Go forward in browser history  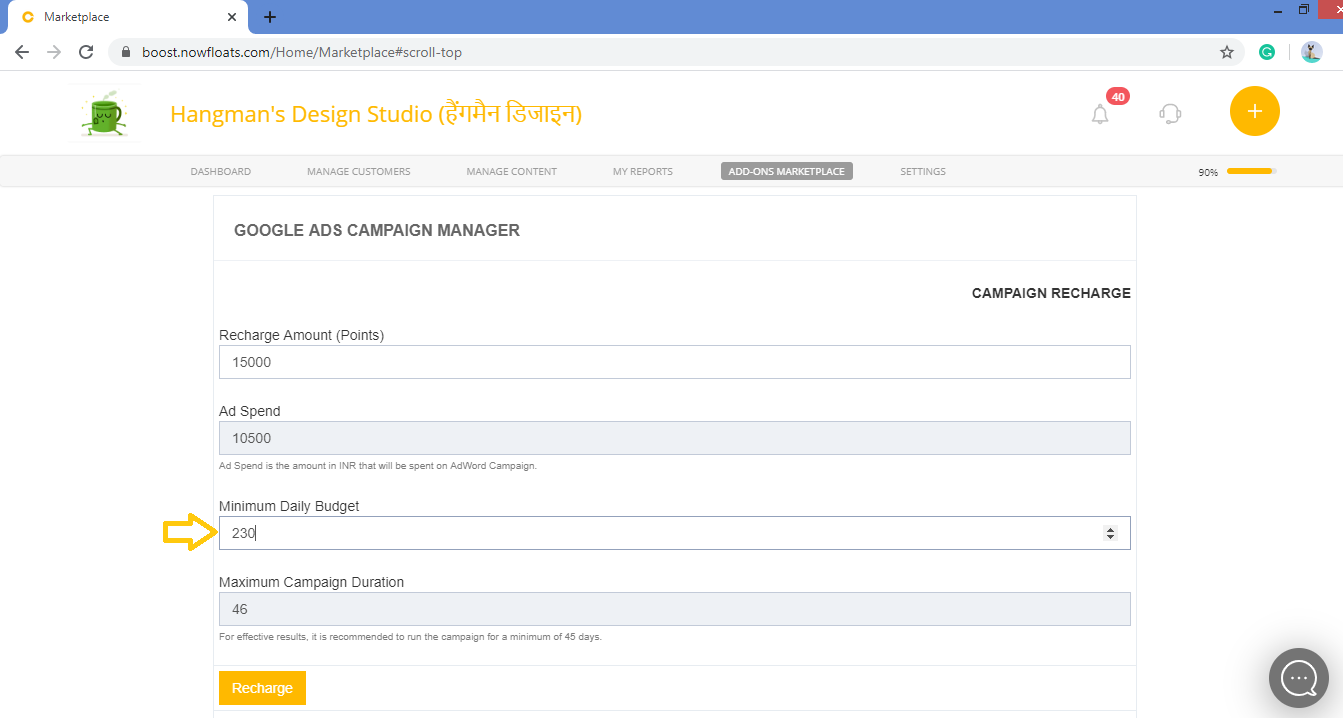[54, 52]
